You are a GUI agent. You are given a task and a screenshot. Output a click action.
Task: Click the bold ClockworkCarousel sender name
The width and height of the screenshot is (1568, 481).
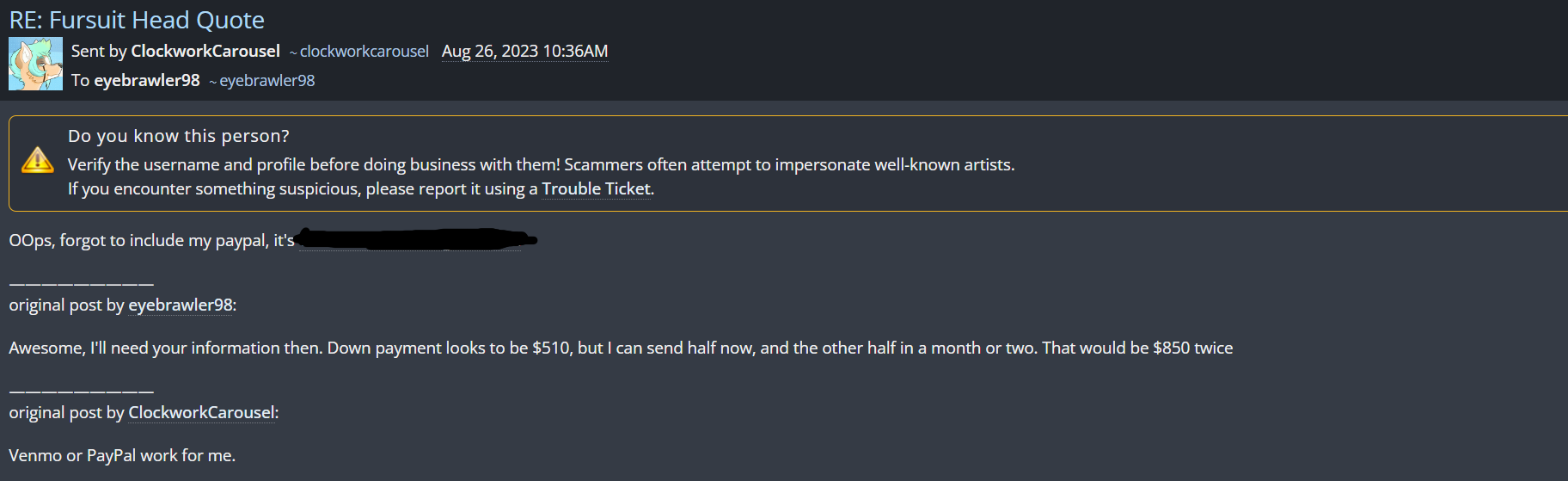205,52
